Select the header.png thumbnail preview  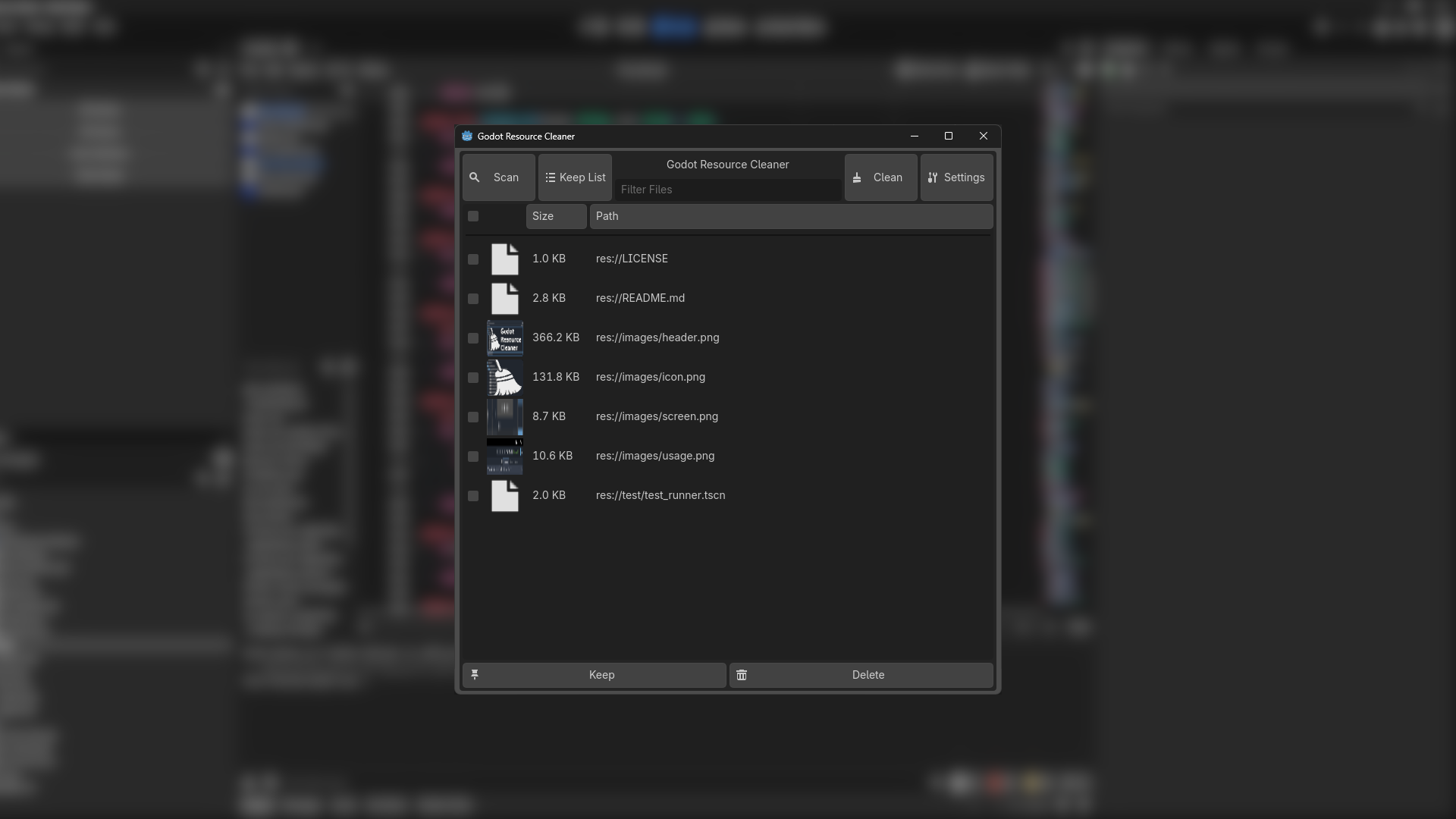click(505, 338)
